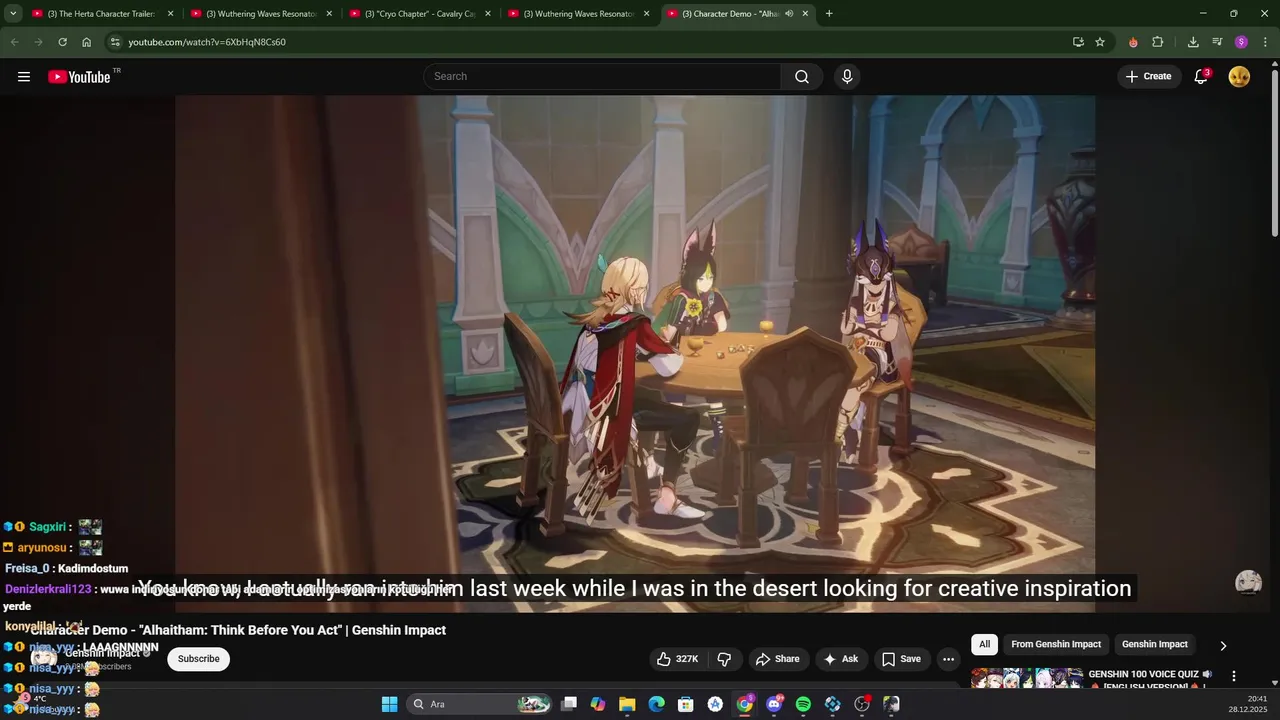This screenshot has width=1280, height=720.
Task: Close the Cryo Chapter tab
Action: pyautogui.click(x=488, y=14)
